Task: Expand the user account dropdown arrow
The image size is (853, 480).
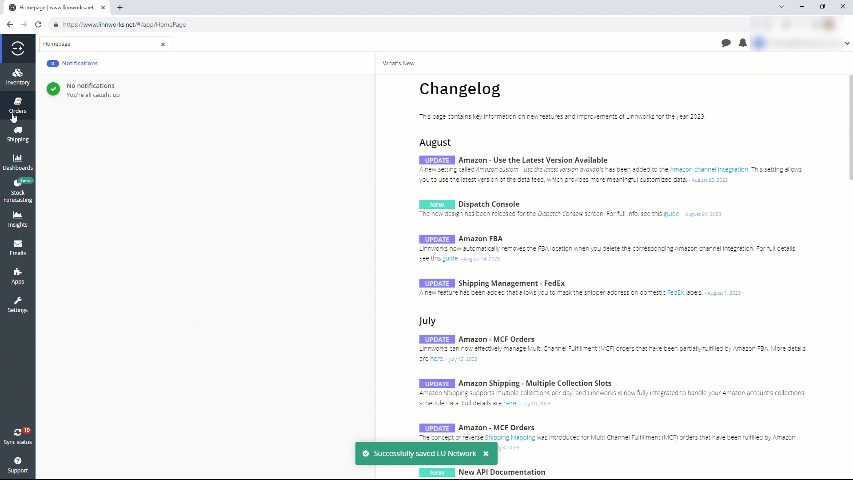Action: [847, 44]
